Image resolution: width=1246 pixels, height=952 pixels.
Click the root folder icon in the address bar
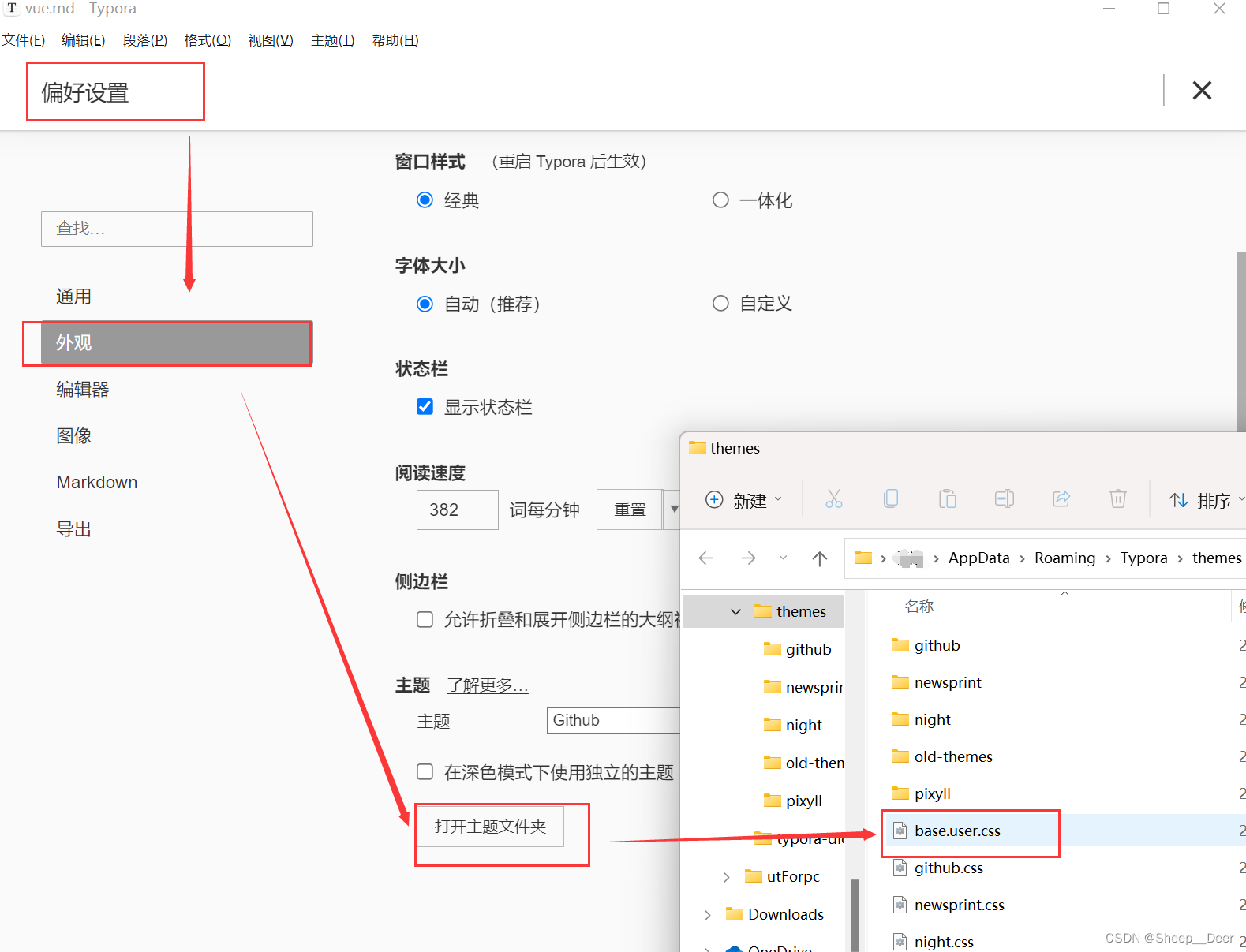(863, 558)
